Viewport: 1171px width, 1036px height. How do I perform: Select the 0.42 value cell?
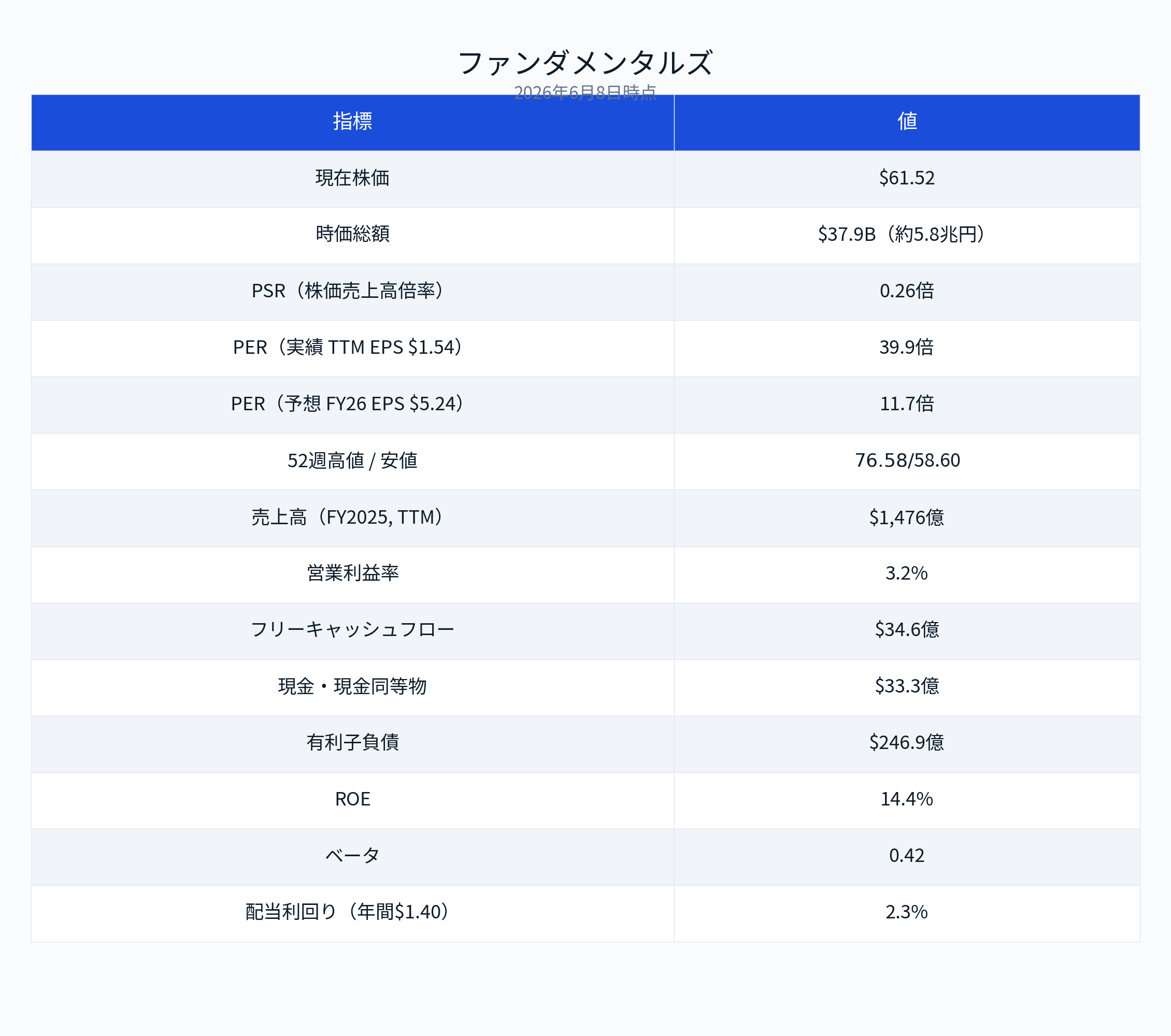tap(907, 857)
